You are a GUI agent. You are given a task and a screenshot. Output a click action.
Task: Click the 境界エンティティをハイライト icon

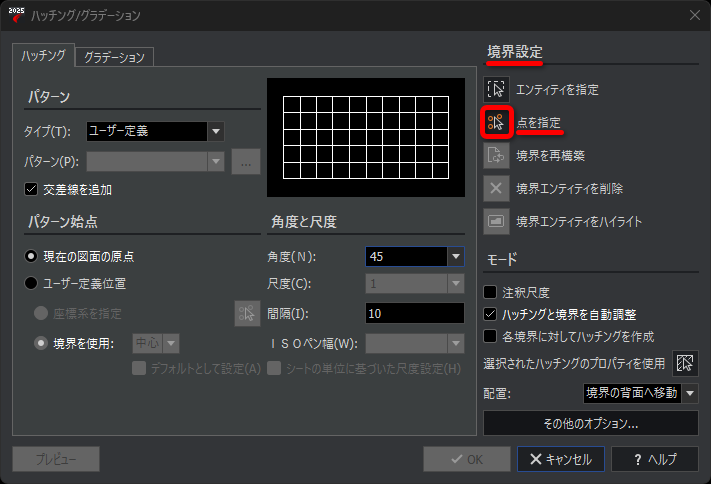click(x=496, y=221)
